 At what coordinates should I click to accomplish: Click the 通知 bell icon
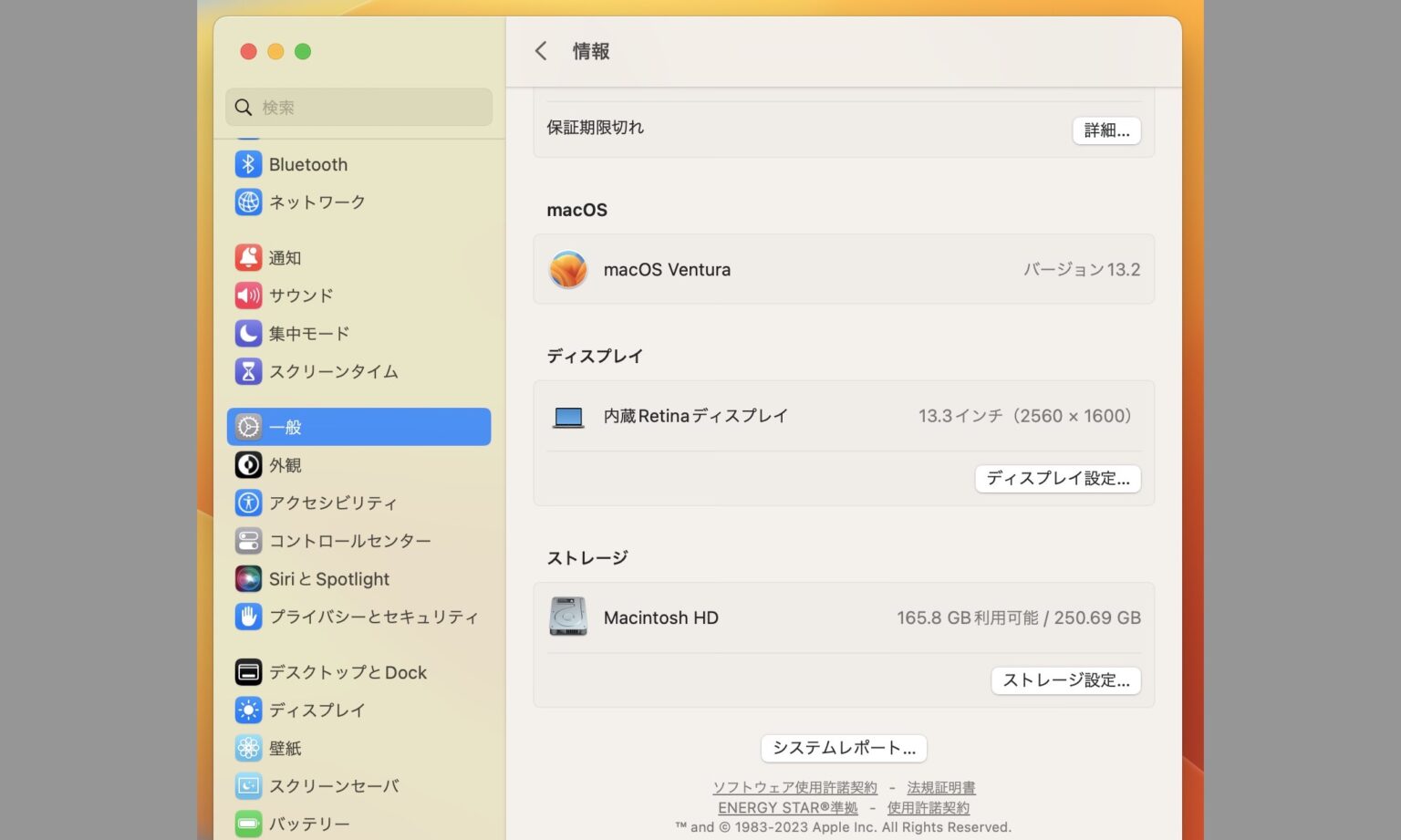click(x=248, y=257)
